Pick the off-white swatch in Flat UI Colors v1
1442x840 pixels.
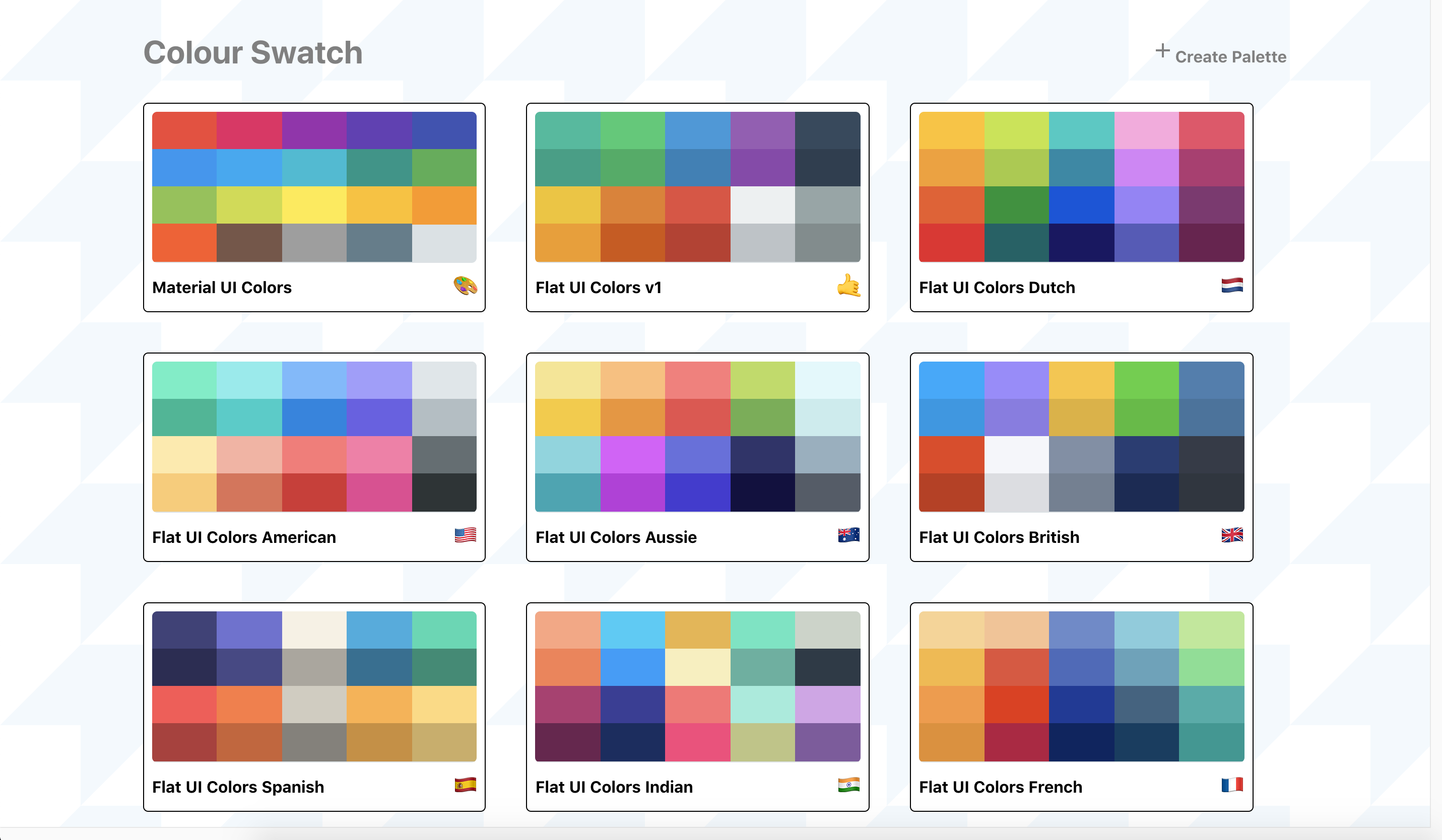pyautogui.click(x=762, y=205)
